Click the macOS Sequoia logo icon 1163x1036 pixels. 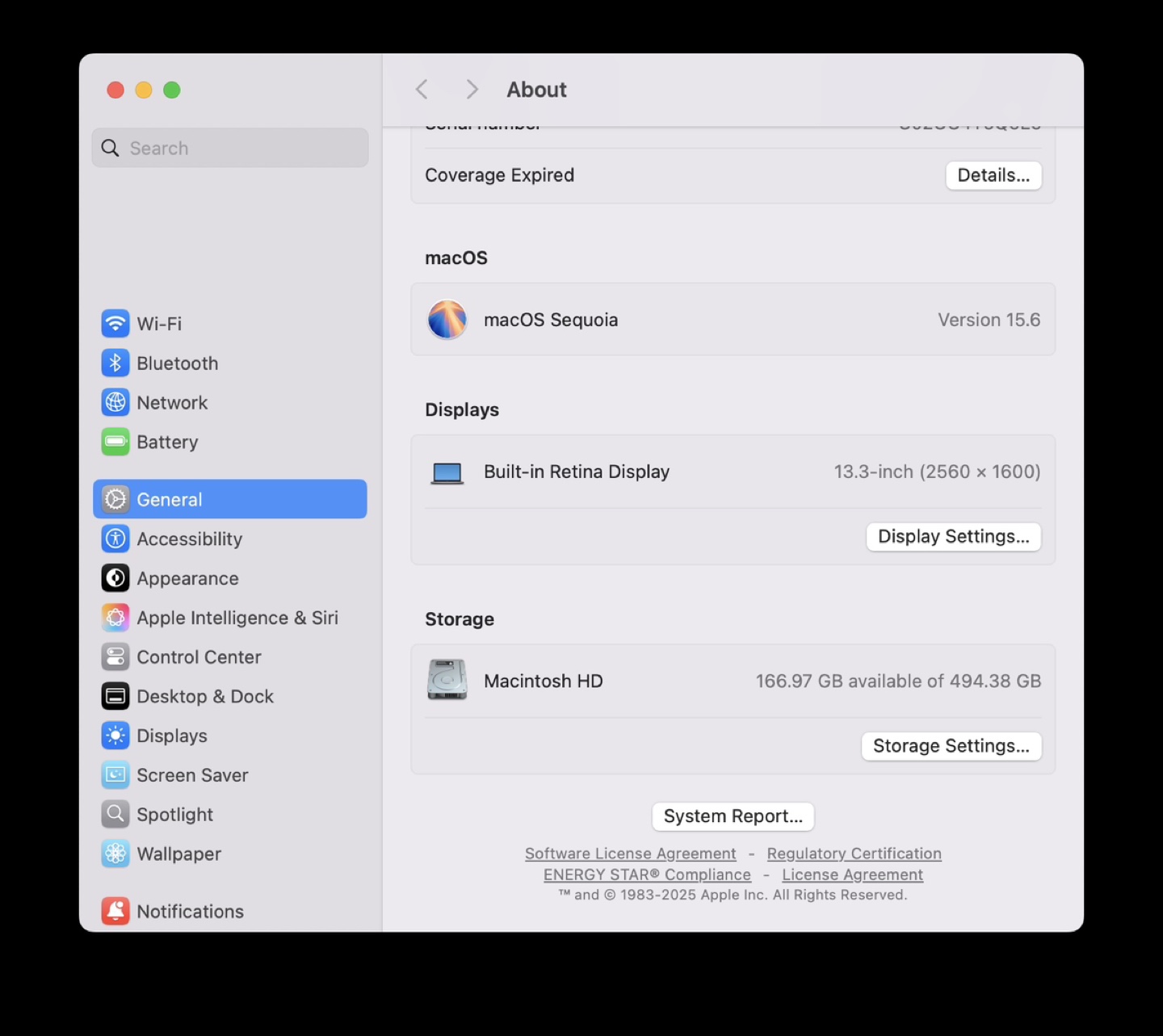tap(447, 320)
